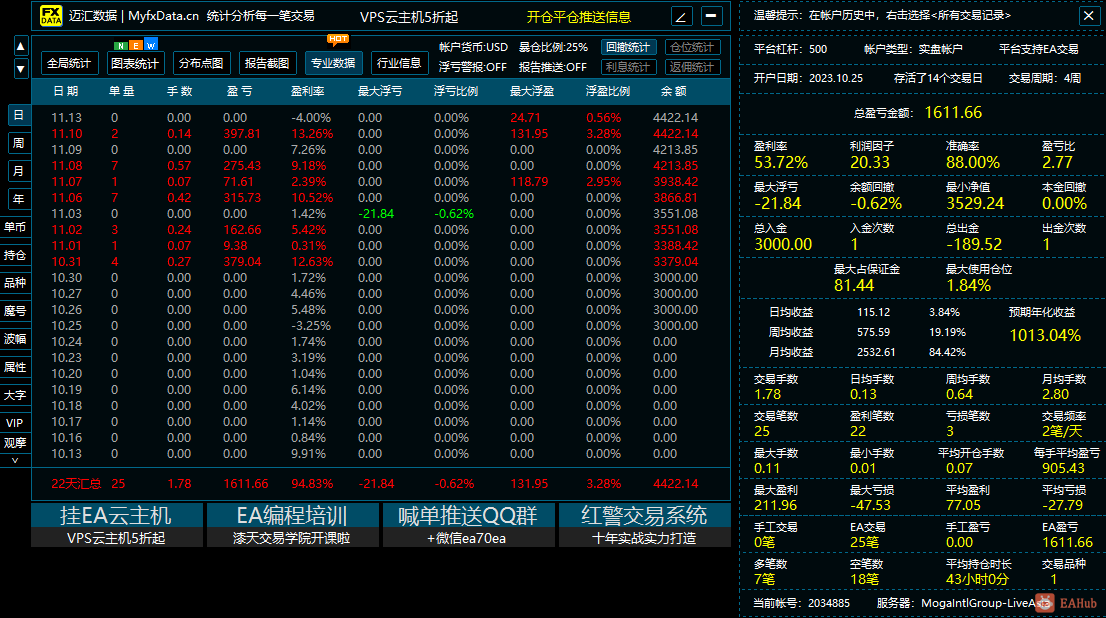Click the 开仓平仓推送信息 link

[x=578, y=17]
